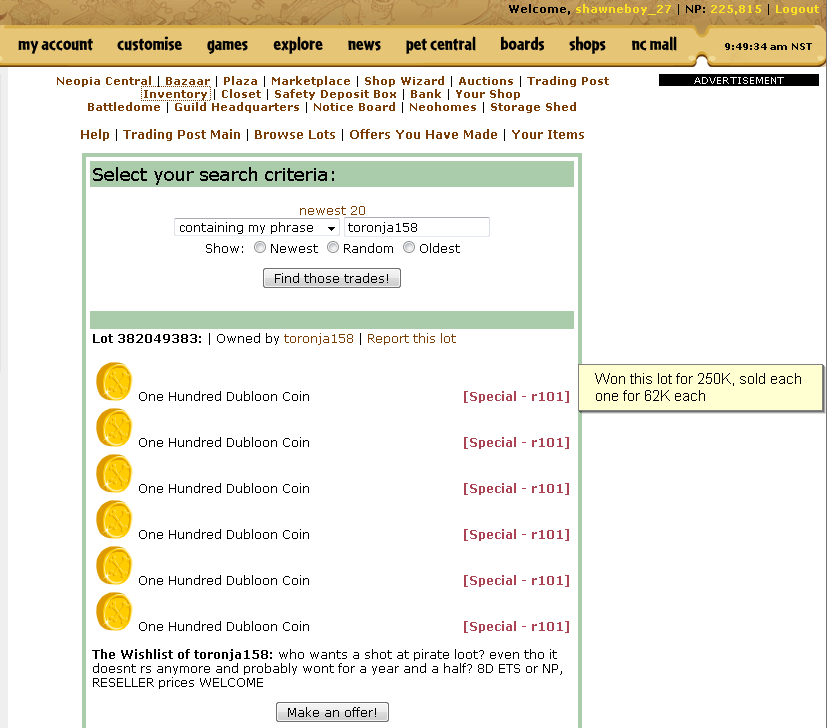Open the Guild Headquarters link
This screenshot has height=728, width=827.
pos(237,107)
